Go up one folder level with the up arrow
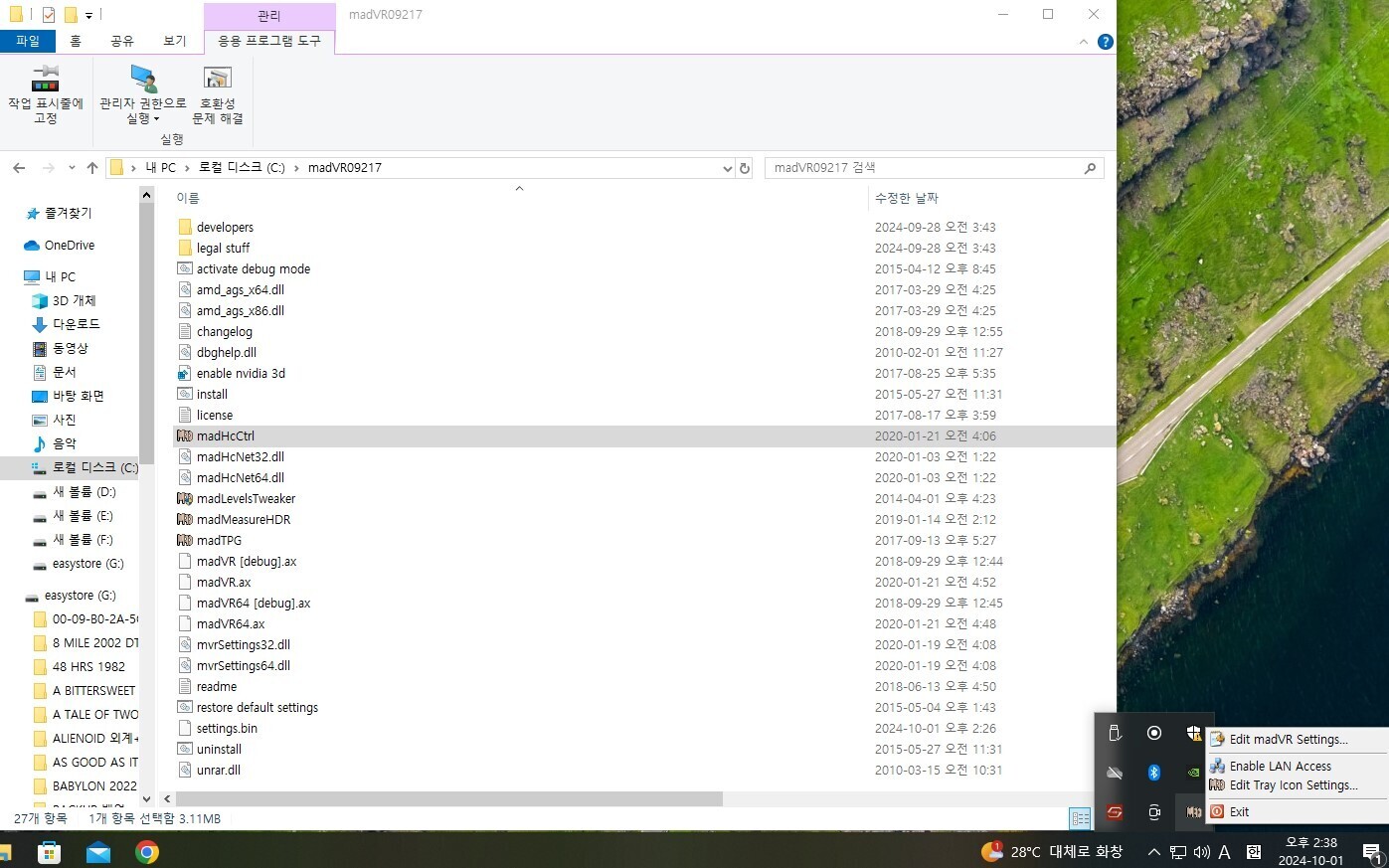The image size is (1389, 868). tap(92, 168)
